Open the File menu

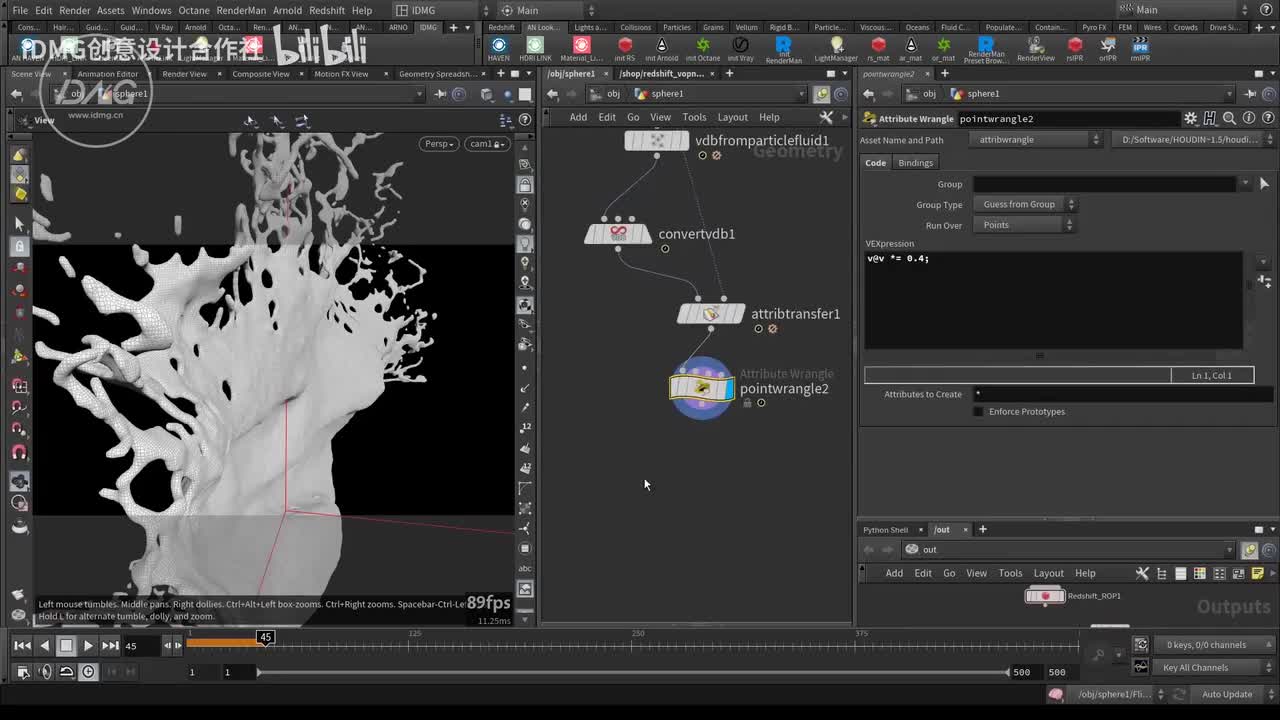point(20,10)
